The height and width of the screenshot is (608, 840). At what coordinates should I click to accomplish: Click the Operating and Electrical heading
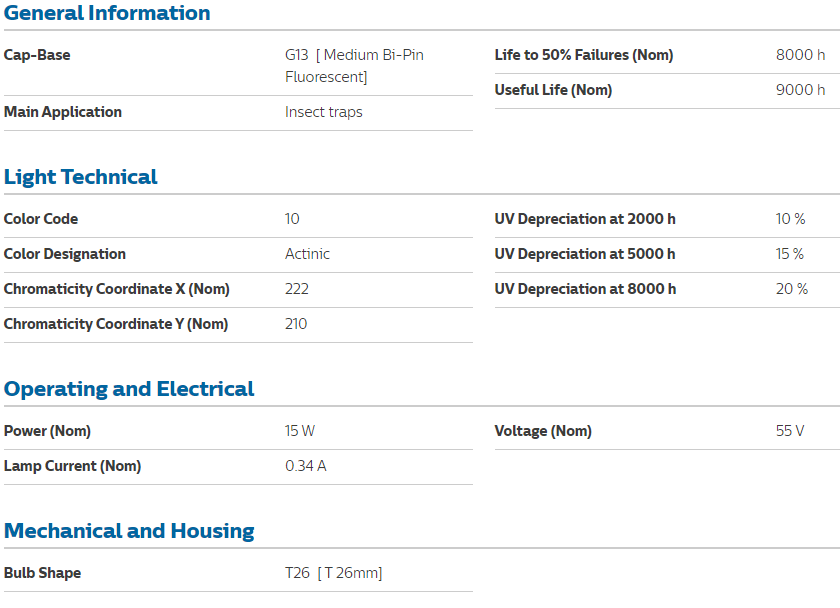[129, 389]
